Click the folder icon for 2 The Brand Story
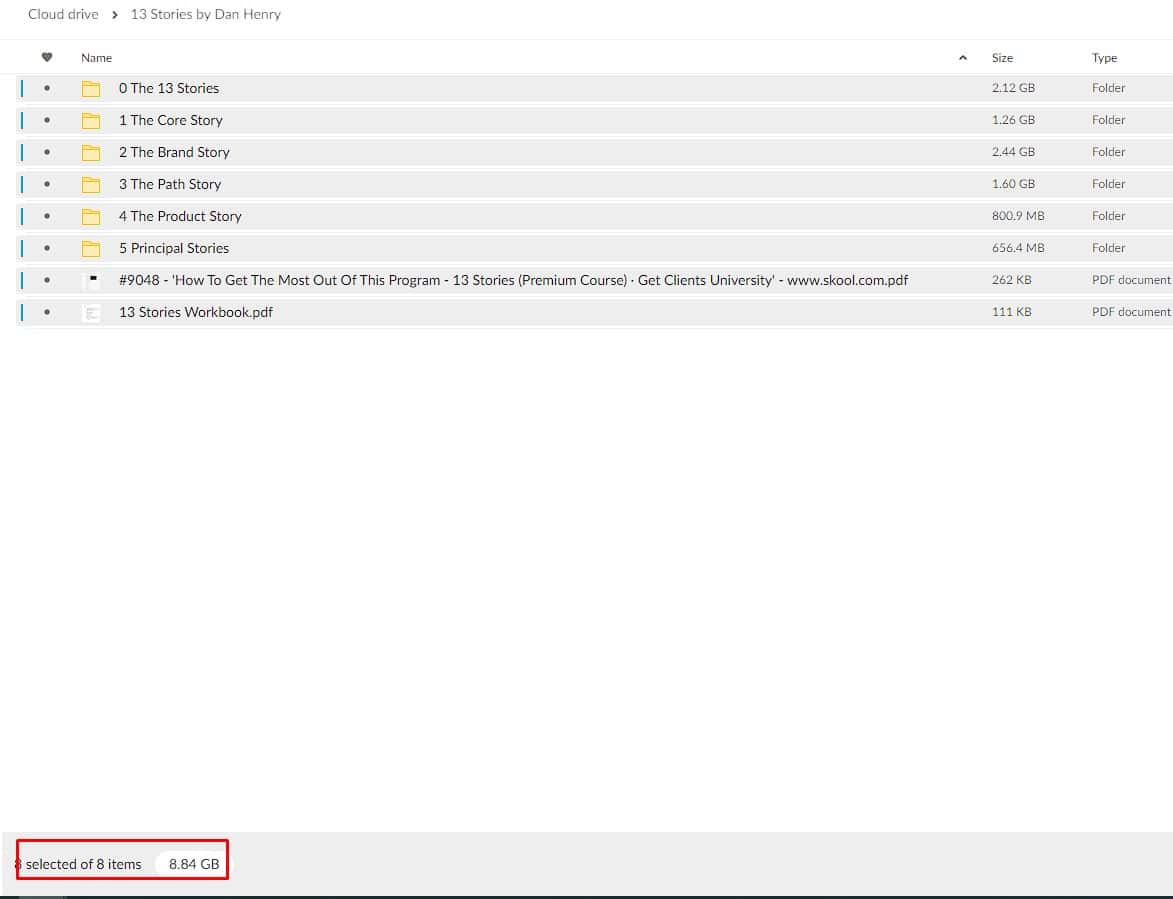 point(91,152)
